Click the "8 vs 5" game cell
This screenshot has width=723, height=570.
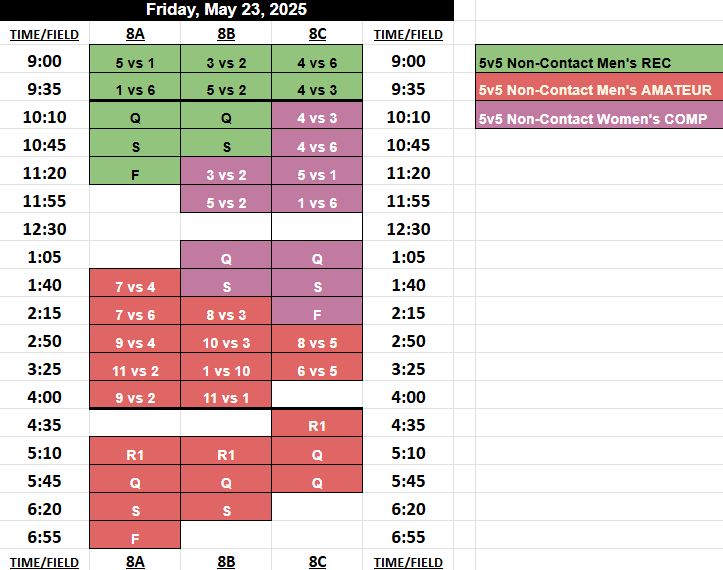pyautogui.click(x=317, y=342)
